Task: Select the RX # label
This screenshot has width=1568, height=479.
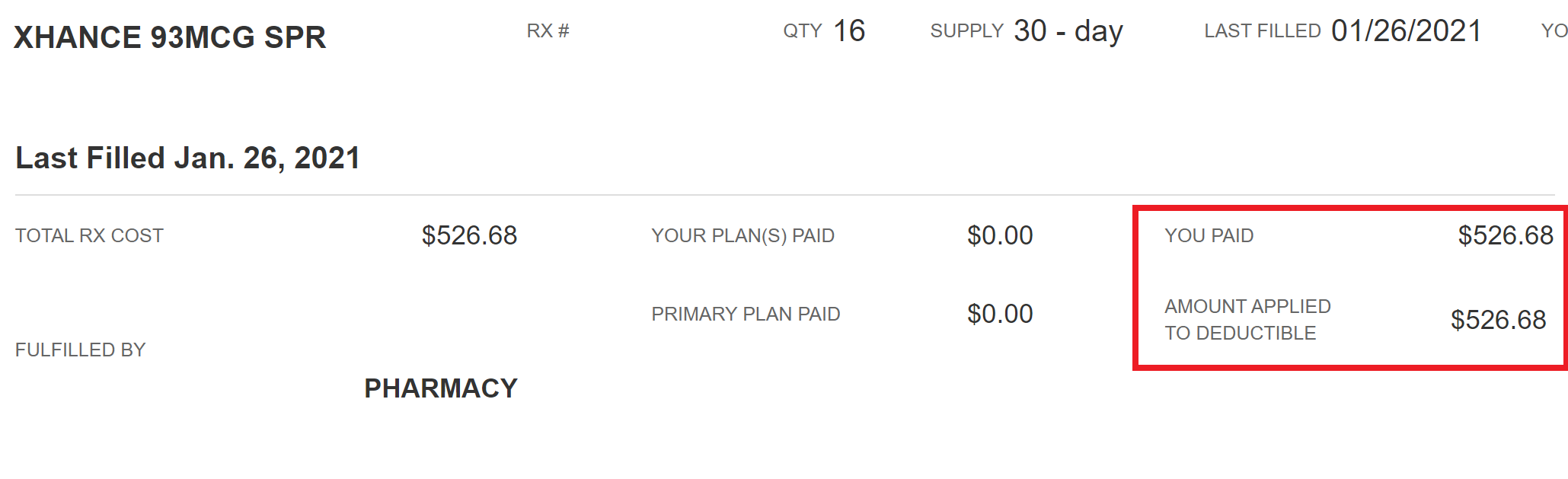Action: [548, 31]
